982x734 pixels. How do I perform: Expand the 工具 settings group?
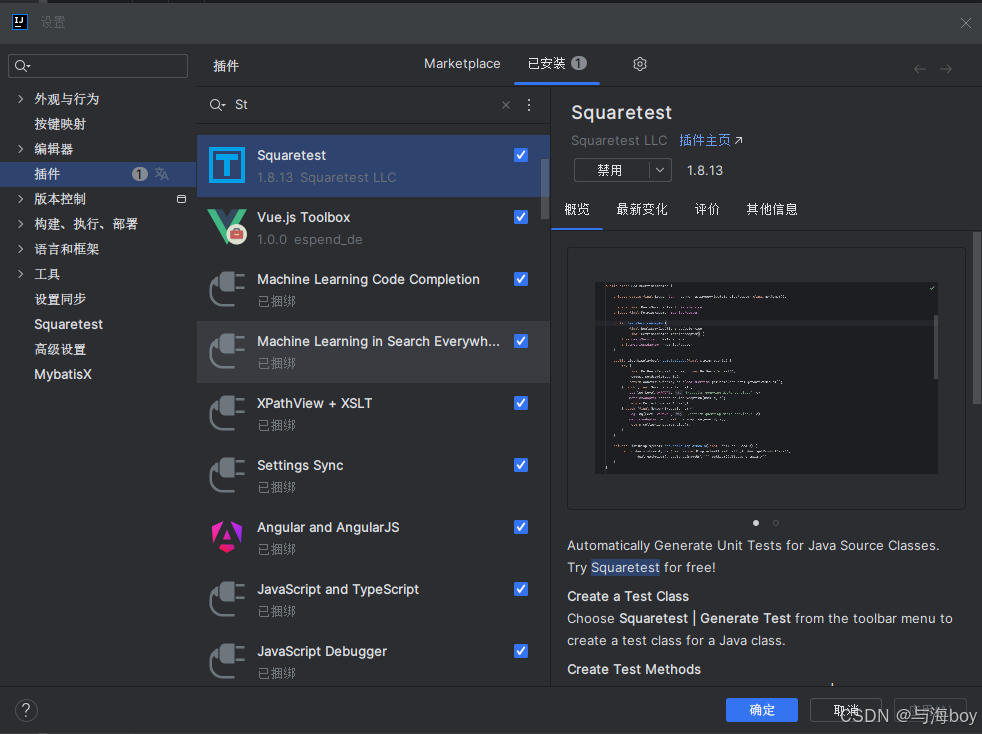pyautogui.click(x=21, y=274)
